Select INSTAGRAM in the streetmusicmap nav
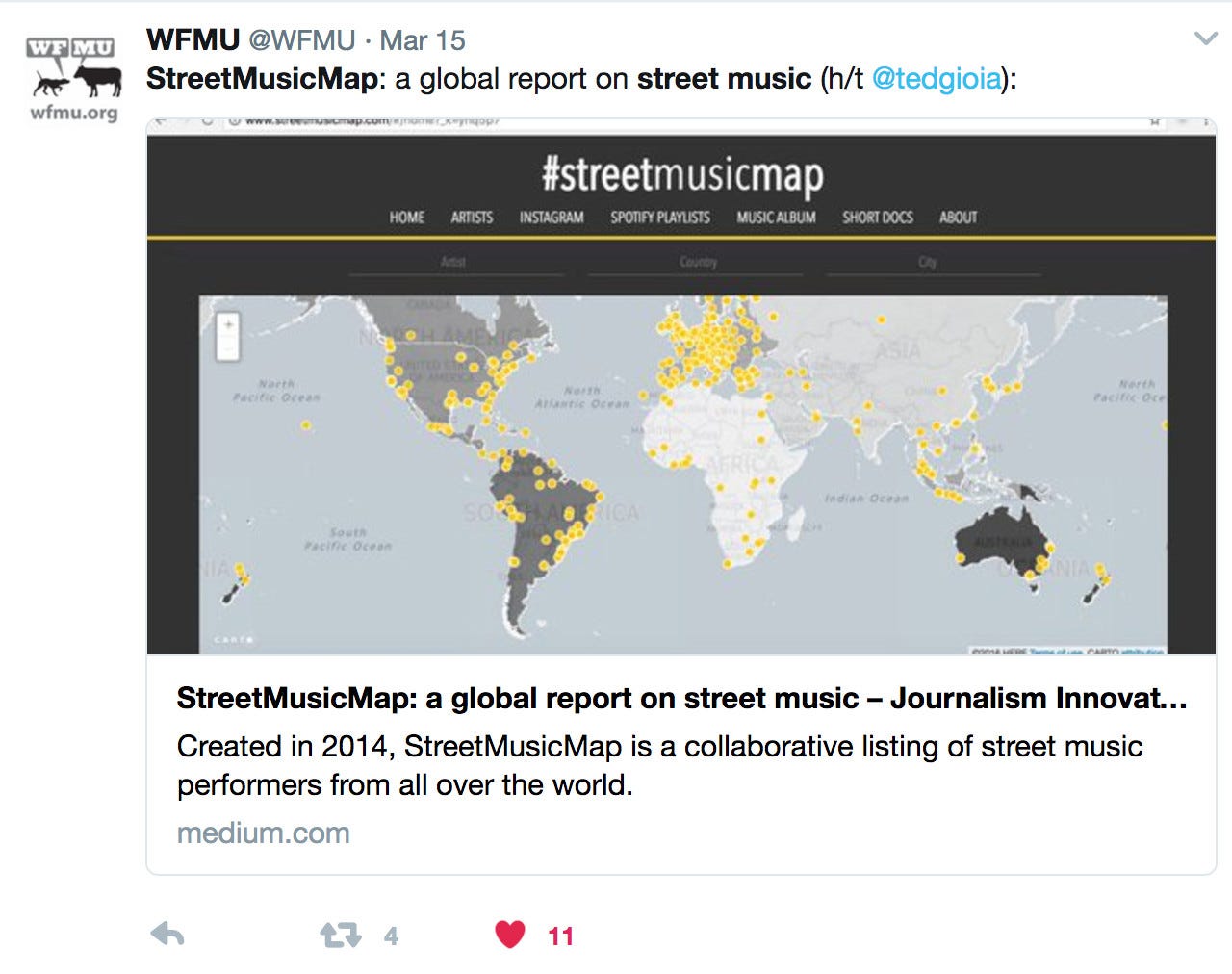Viewport: 1232px width, 974px height. [552, 218]
